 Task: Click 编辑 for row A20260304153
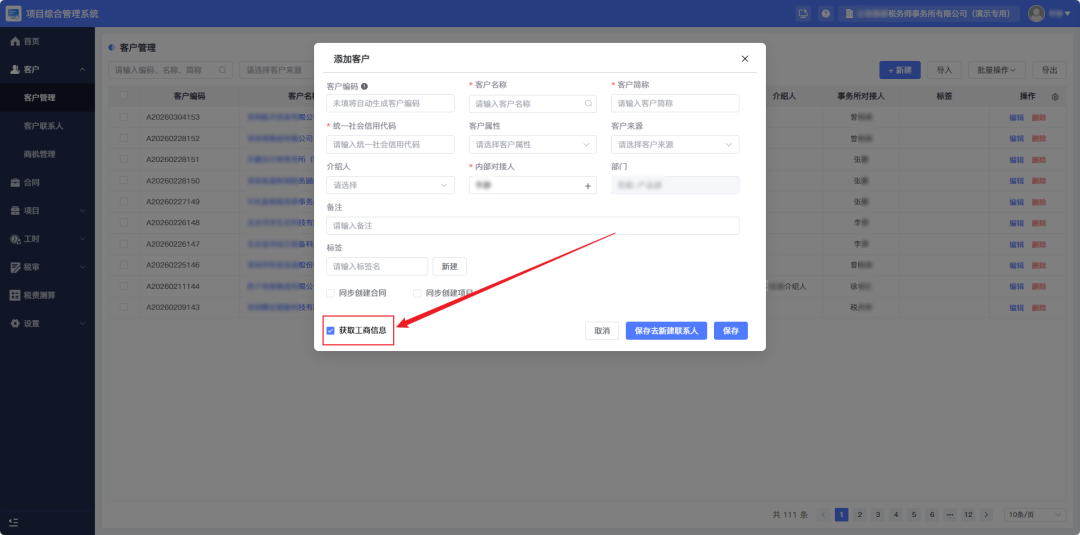1017,117
